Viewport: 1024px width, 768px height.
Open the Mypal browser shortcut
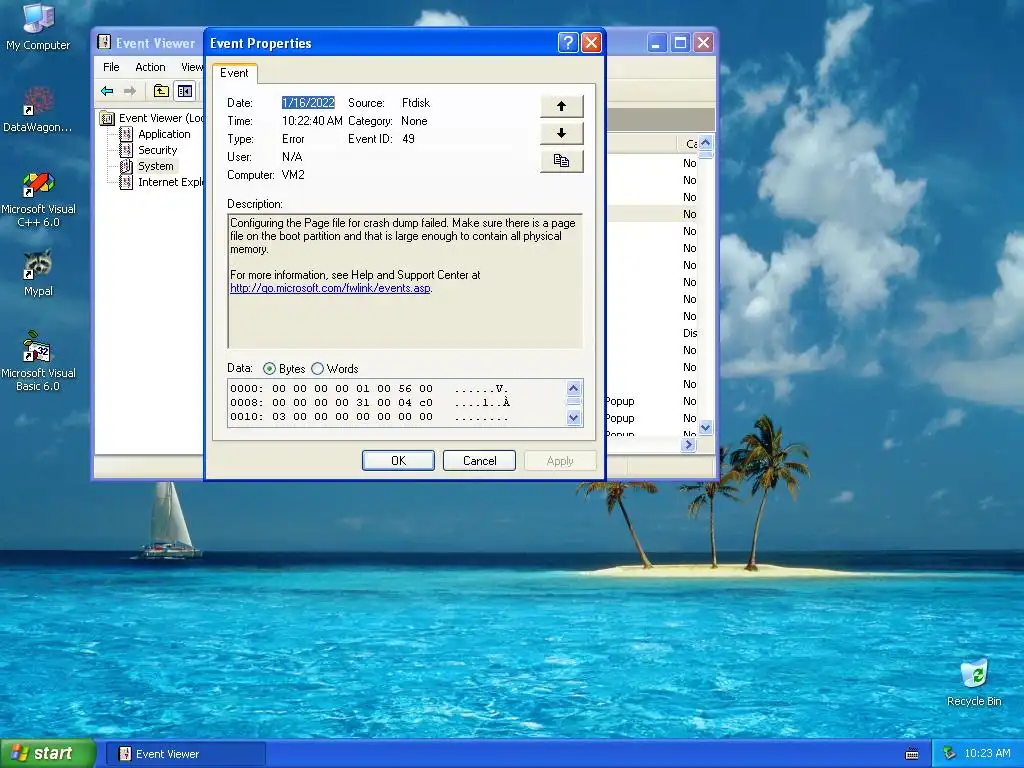point(38,274)
